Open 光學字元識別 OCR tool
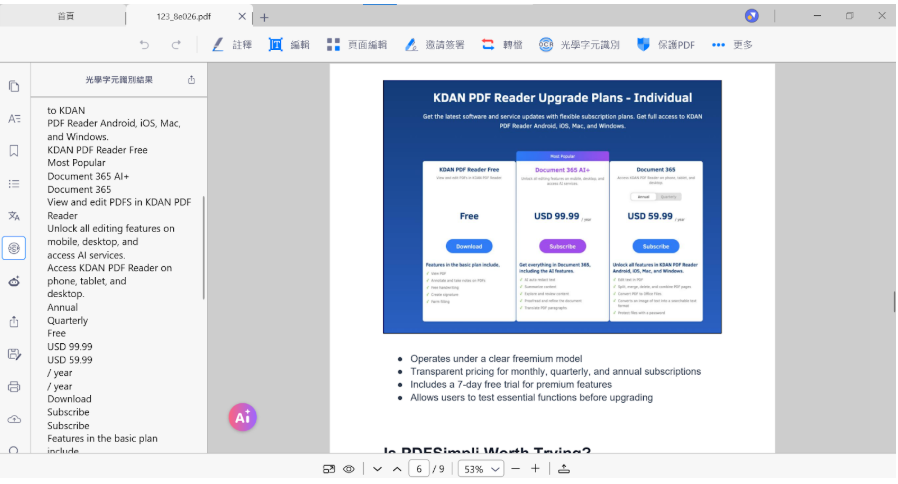This screenshot has height=484, width=898. 579,45
